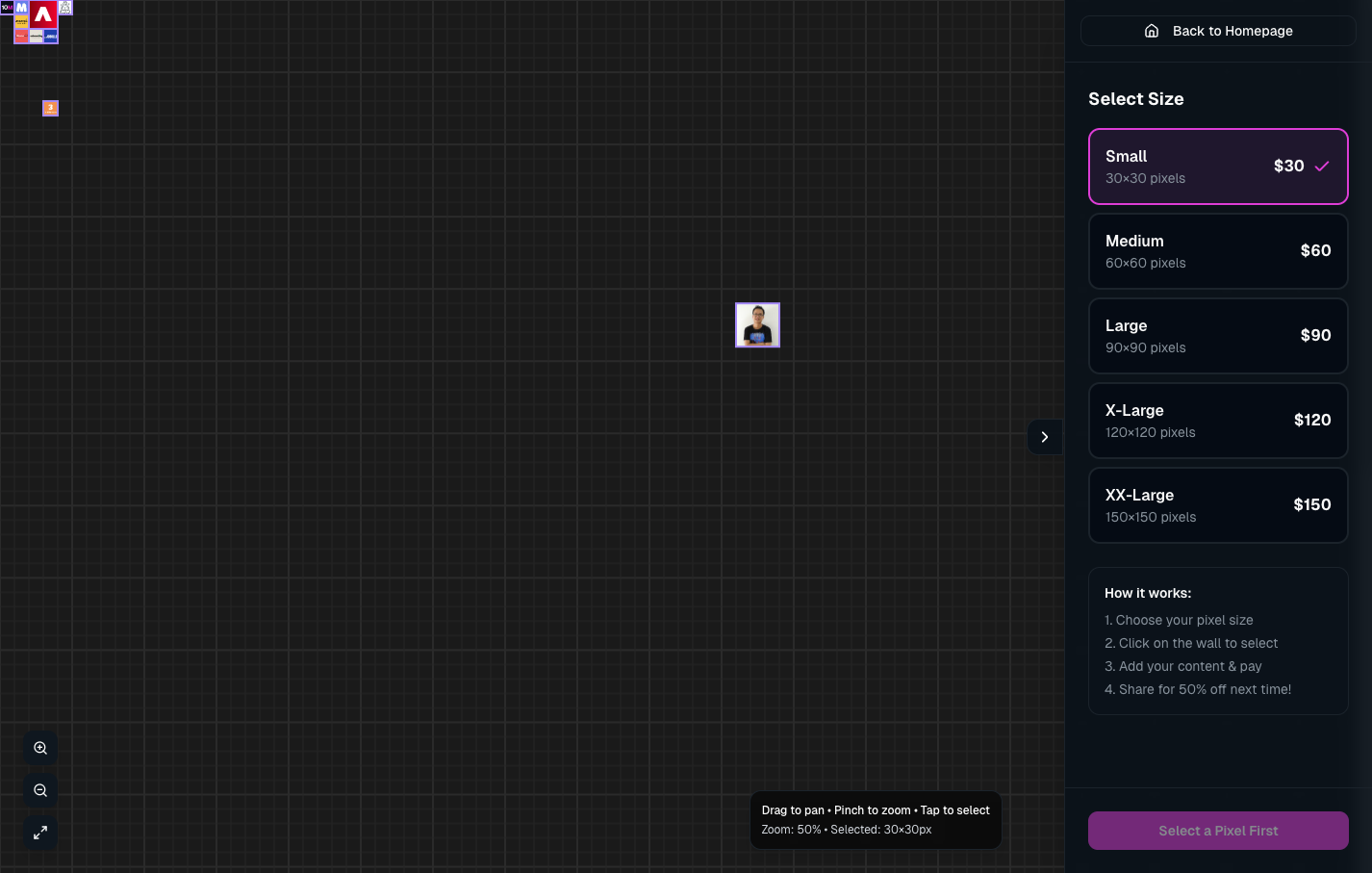Click the Select a Pixel First button
Viewport: 1372px width, 873px height.
coord(1218,831)
